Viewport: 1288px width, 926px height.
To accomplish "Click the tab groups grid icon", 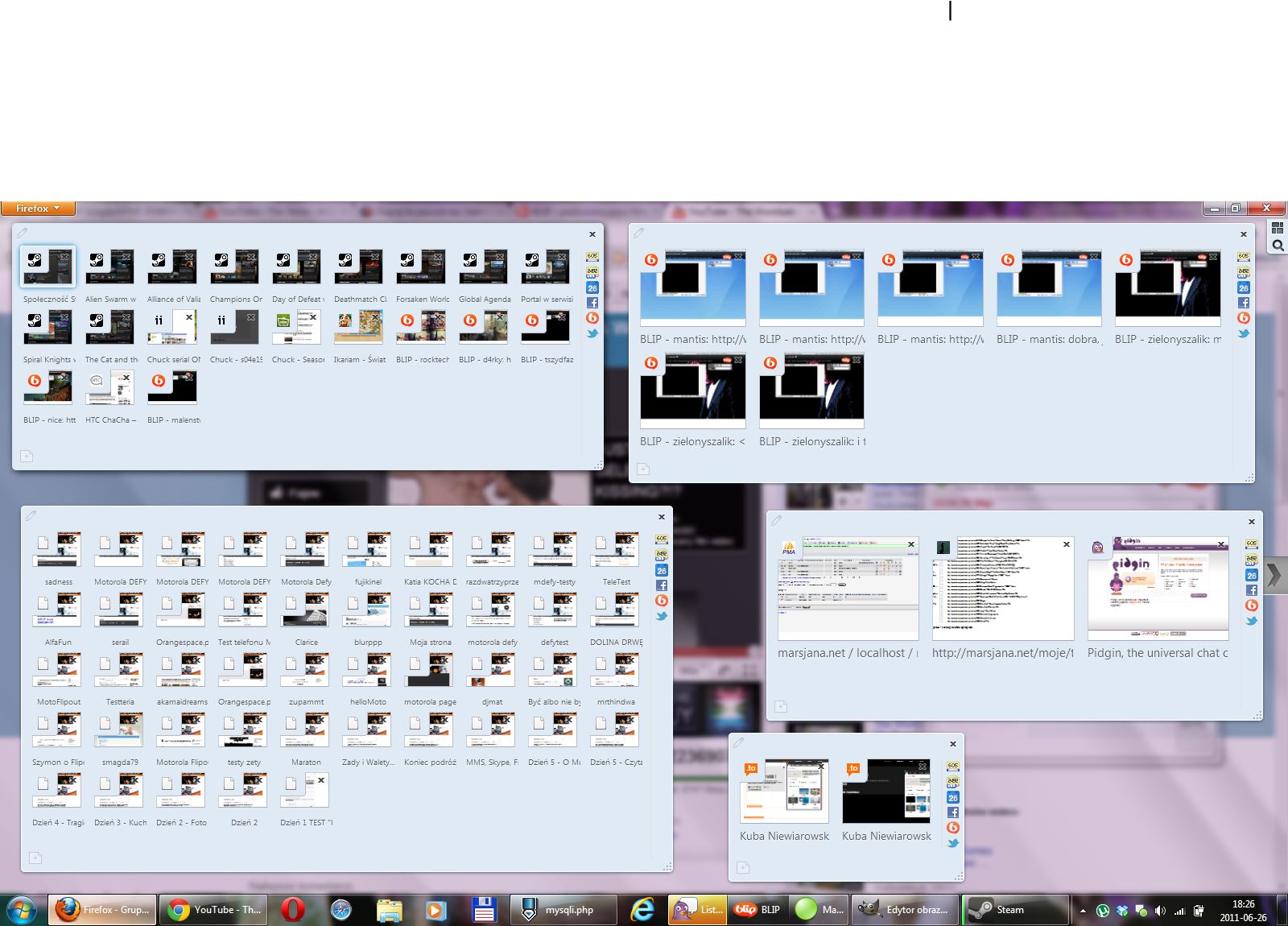I will click(1278, 228).
